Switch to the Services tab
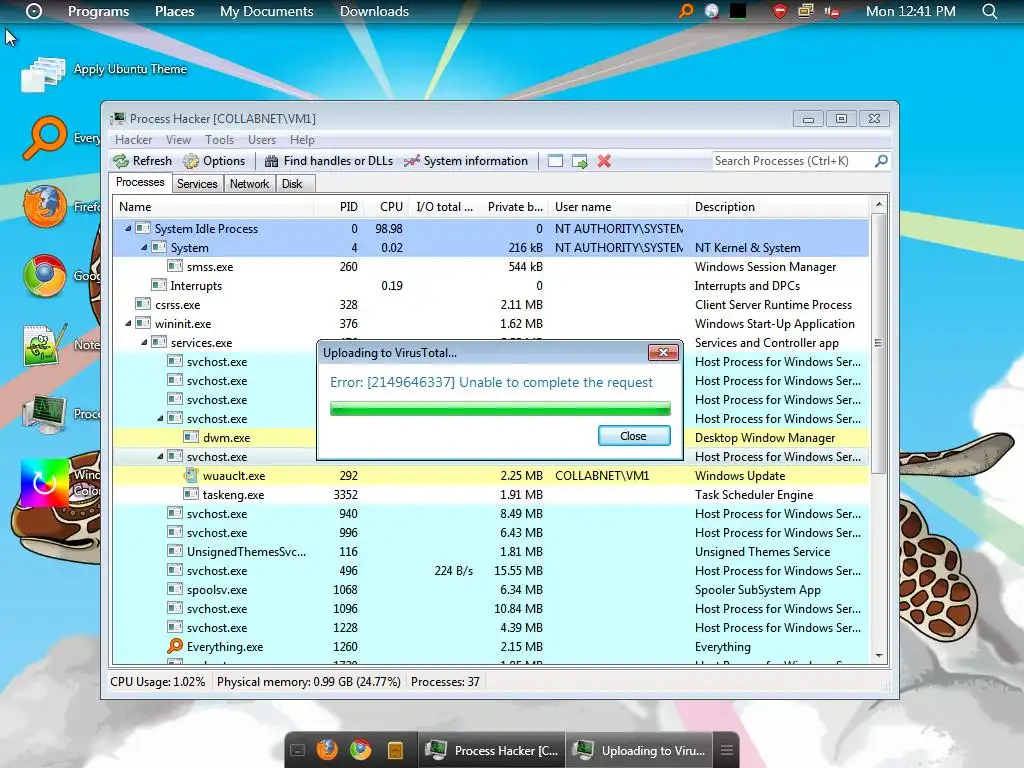 pos(197,184)
